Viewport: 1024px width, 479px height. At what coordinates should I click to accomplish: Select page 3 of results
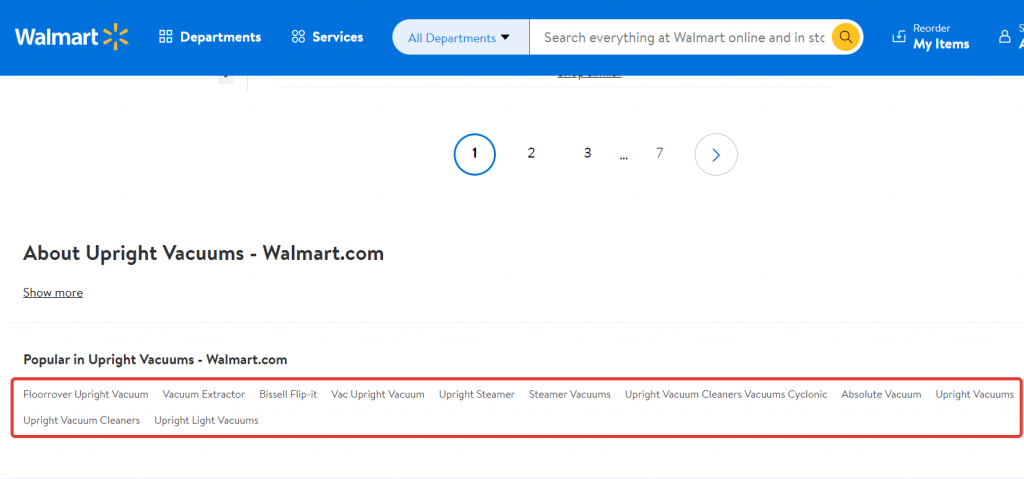point(588,153)
